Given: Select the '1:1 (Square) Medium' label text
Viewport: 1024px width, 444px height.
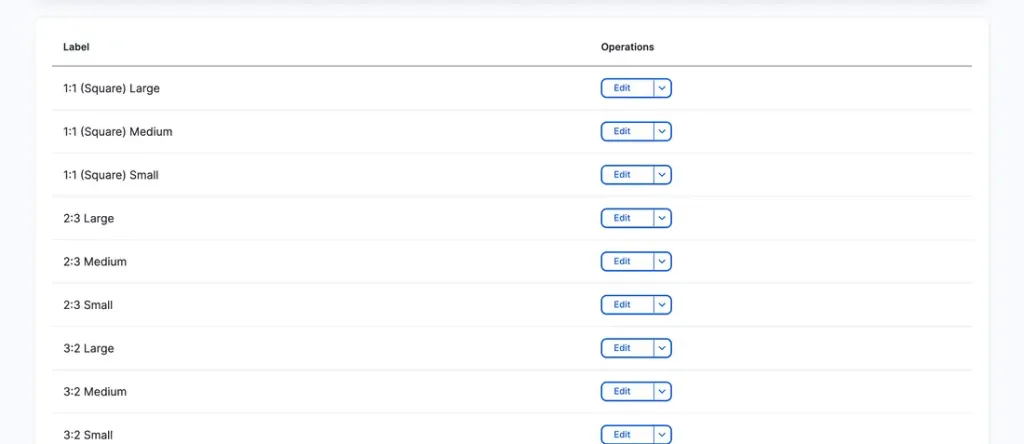Looking at the screenshot, I should coord(118,131).
